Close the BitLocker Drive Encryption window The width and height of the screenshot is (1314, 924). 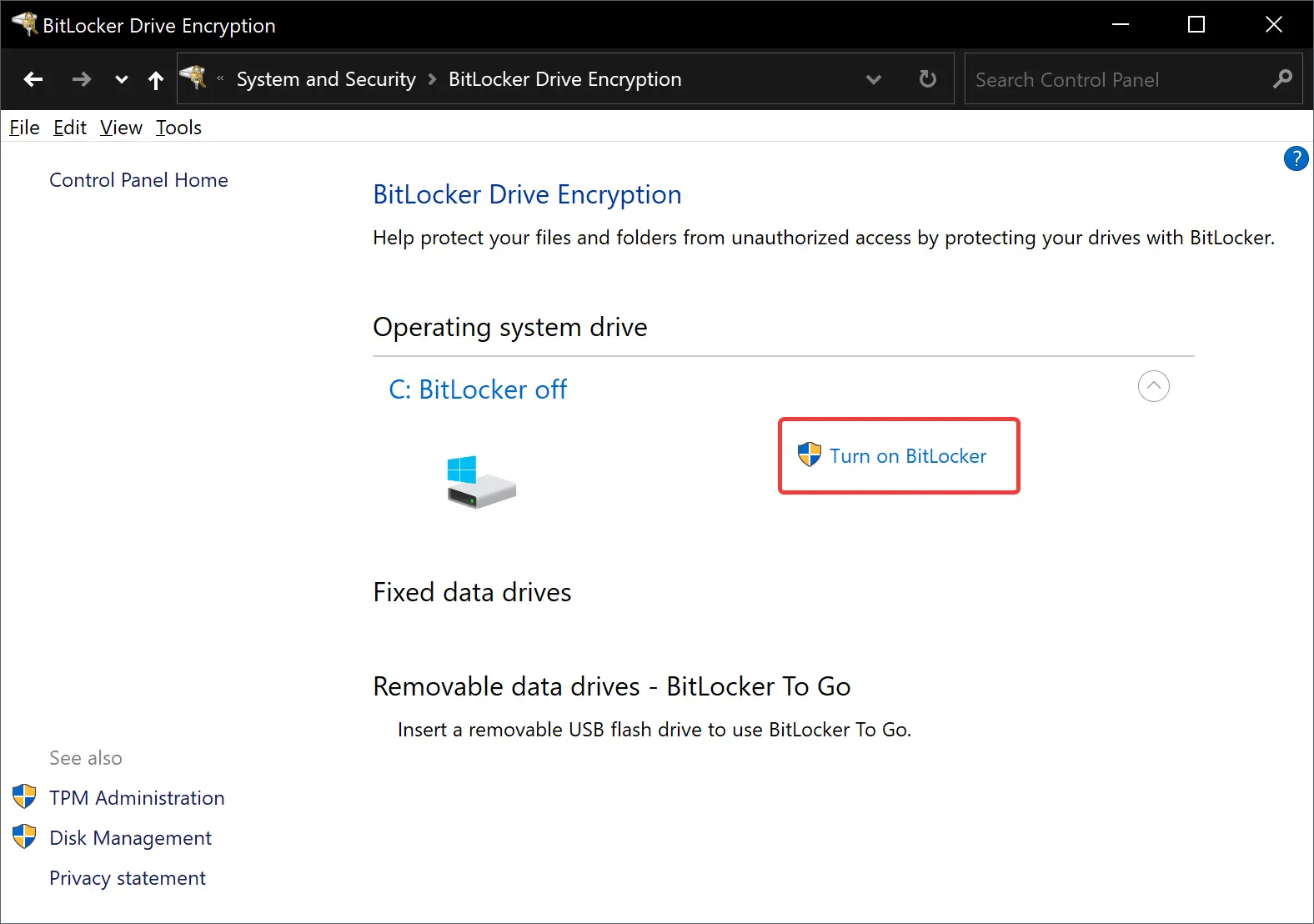[1274, 24]
